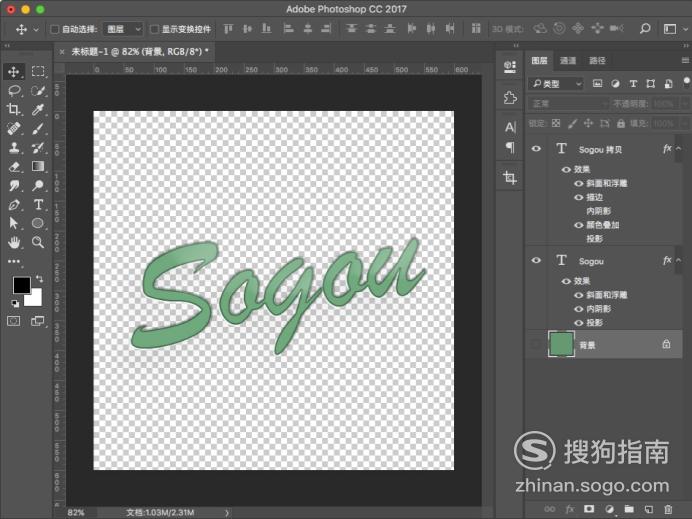The height and width of the screenshot is (519, 692).
Task: Enable the 显示变换控件 checkbox
Action: coord(154,29)
